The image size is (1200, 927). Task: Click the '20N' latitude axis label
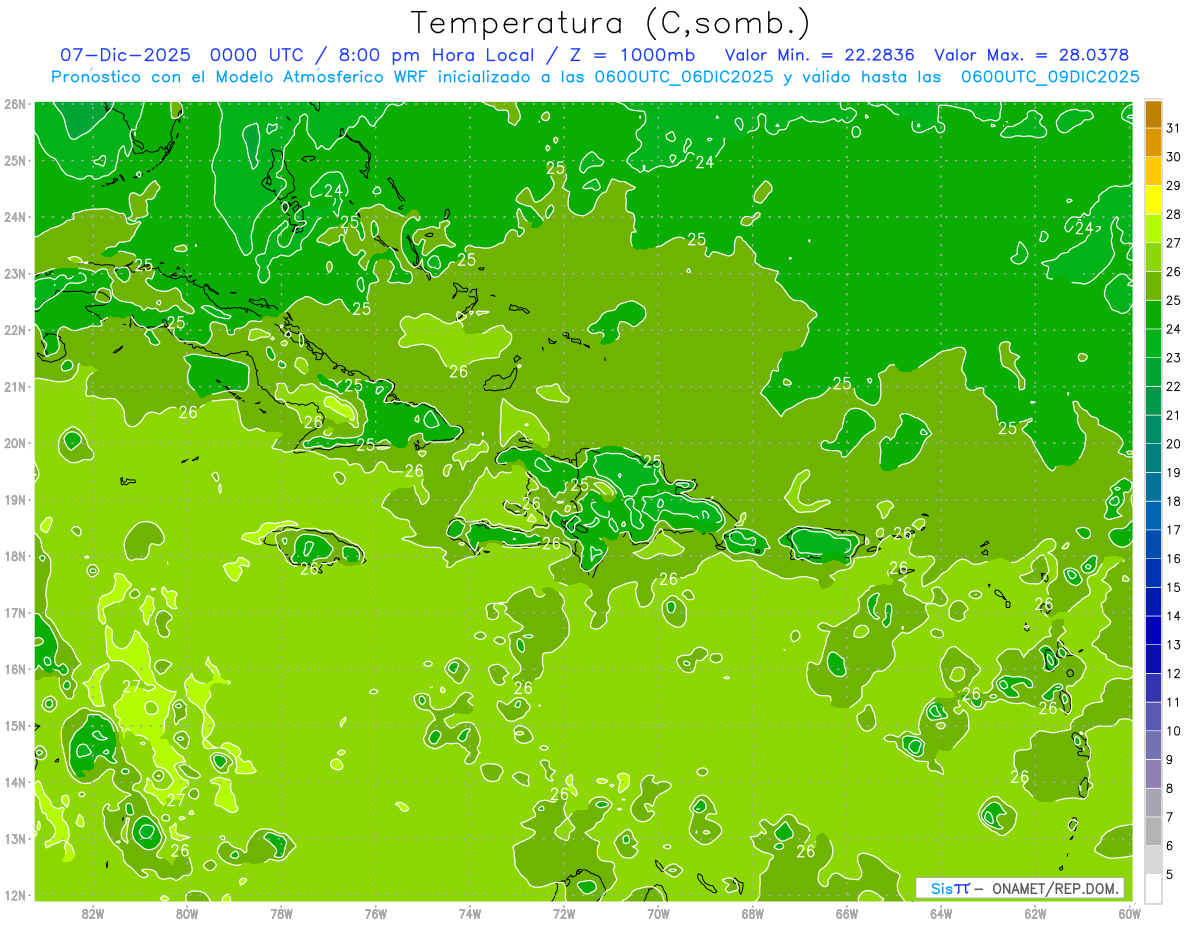coord(14,443)
